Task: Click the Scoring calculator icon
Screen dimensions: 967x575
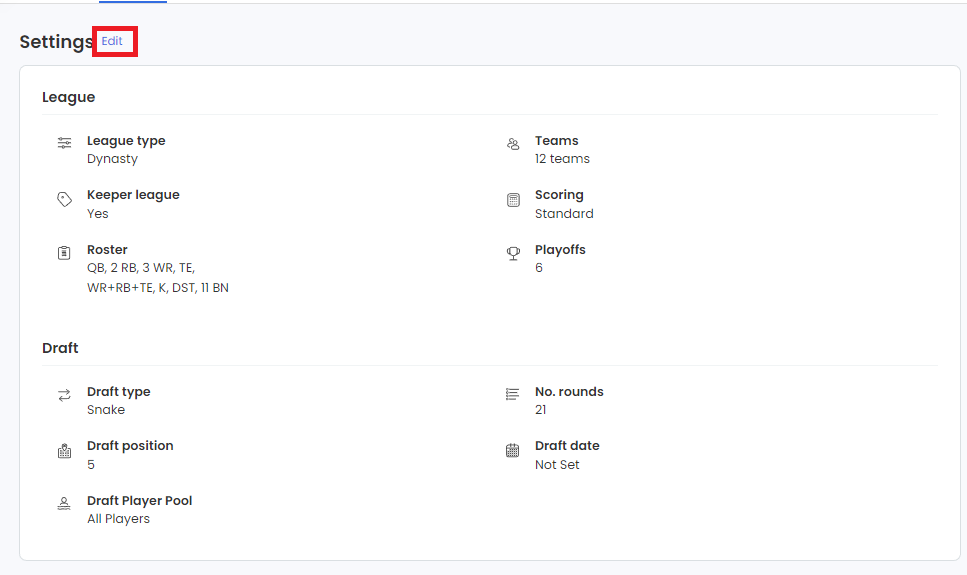Action: pos(513,199)
